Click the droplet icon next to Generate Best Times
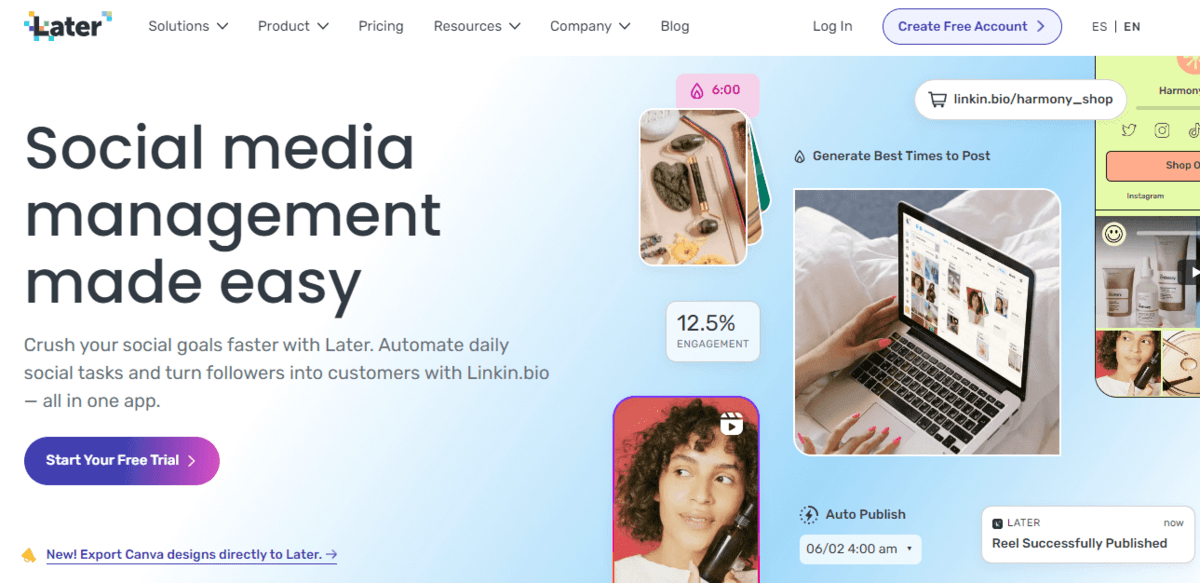The width and height of the screenshot is (1200, 583). coord(800,156)
